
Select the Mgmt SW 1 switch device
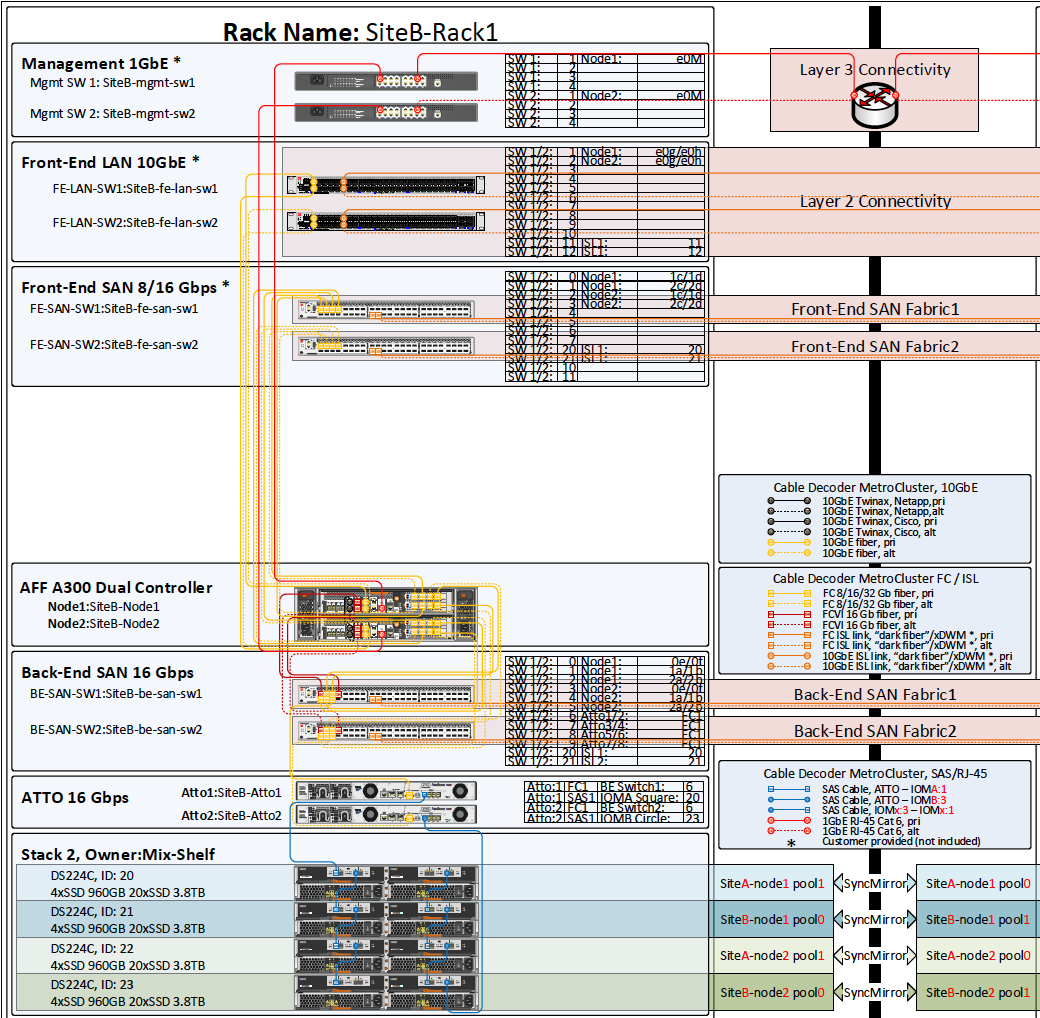386,81
